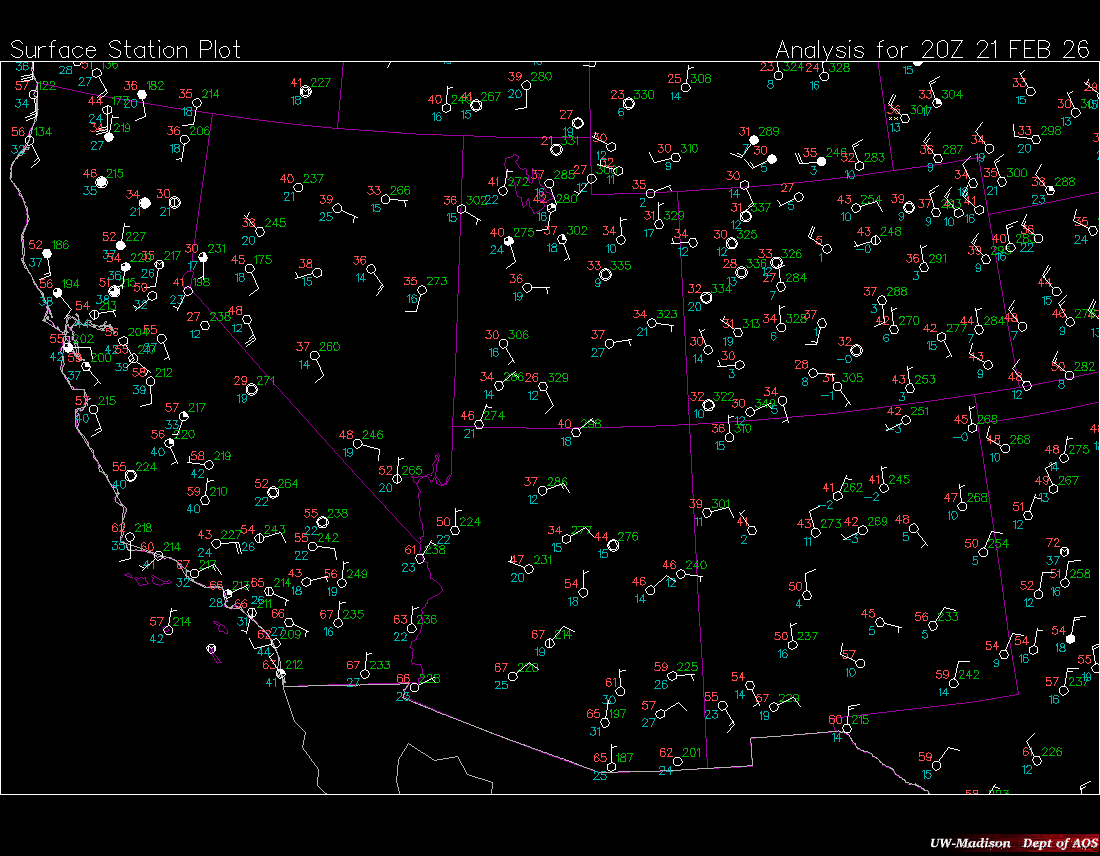1100x856 pixels.
Task: Select filled station circle with 40 and 275
Action: [x=510, y=241]
